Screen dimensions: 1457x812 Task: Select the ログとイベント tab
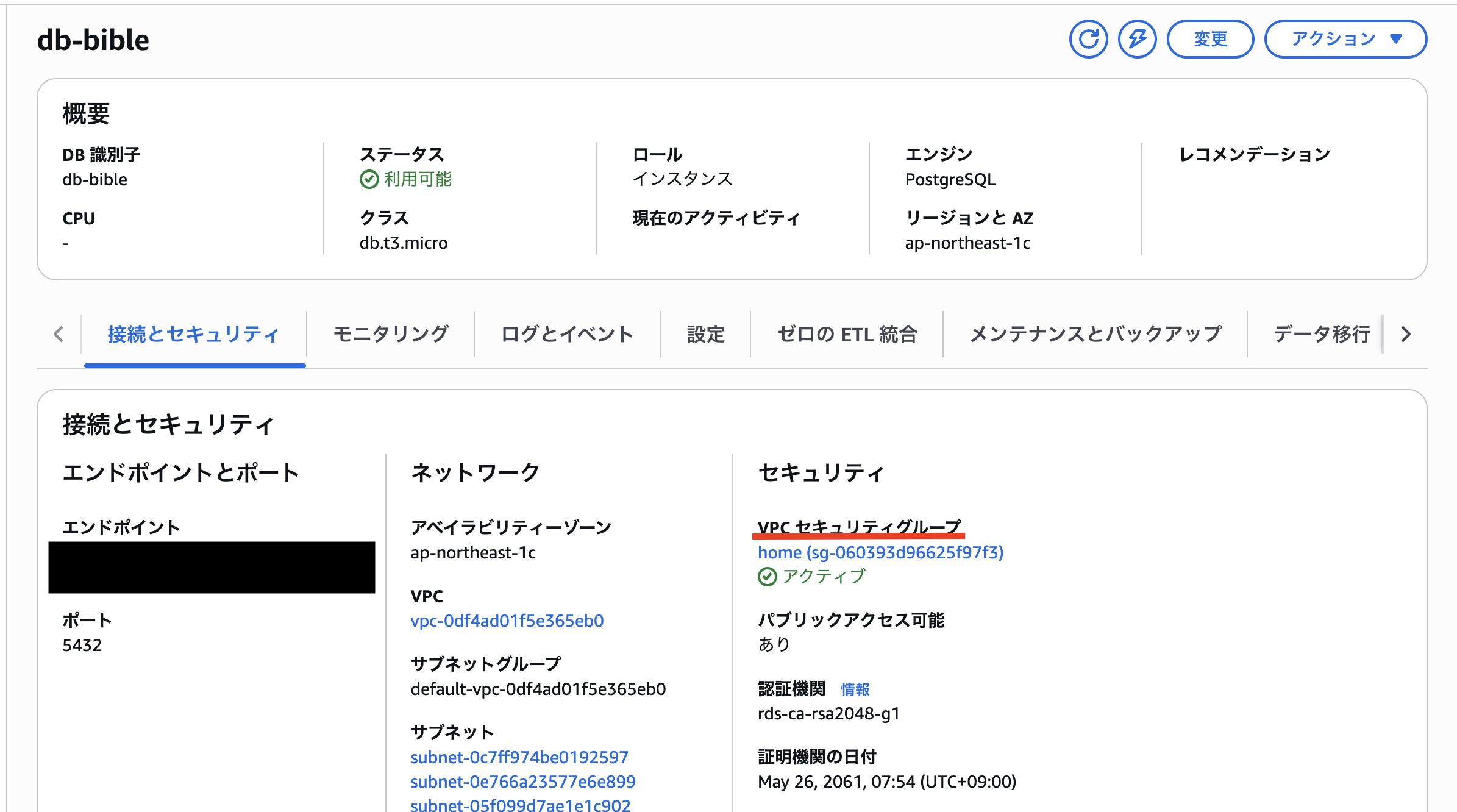(566, 334)
